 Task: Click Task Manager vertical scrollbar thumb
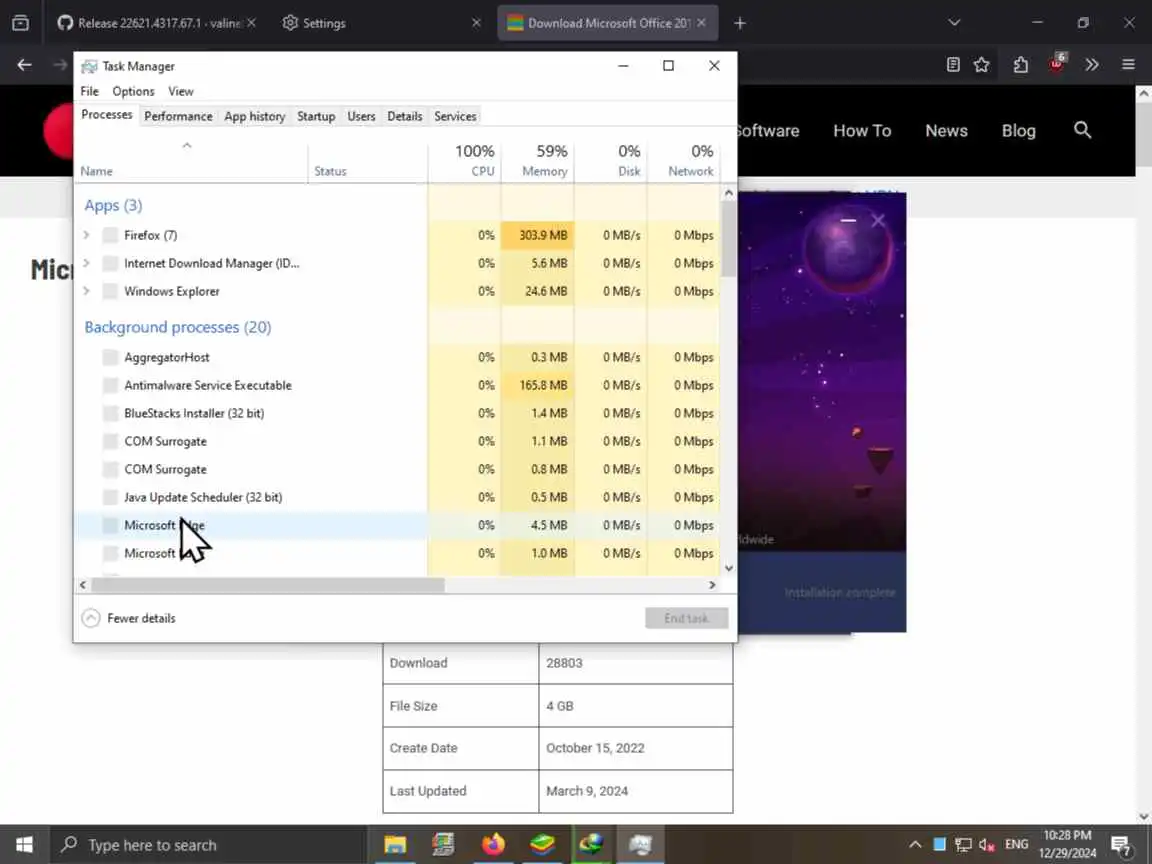click(729, 239)
